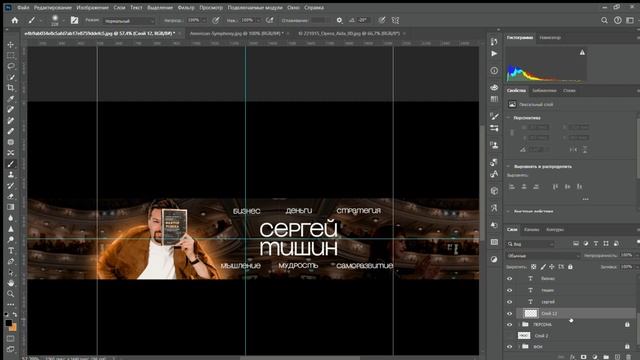Open the Actions play icon panel
The width and height of the screenshot is (640, 360).
tap(494, 53)
